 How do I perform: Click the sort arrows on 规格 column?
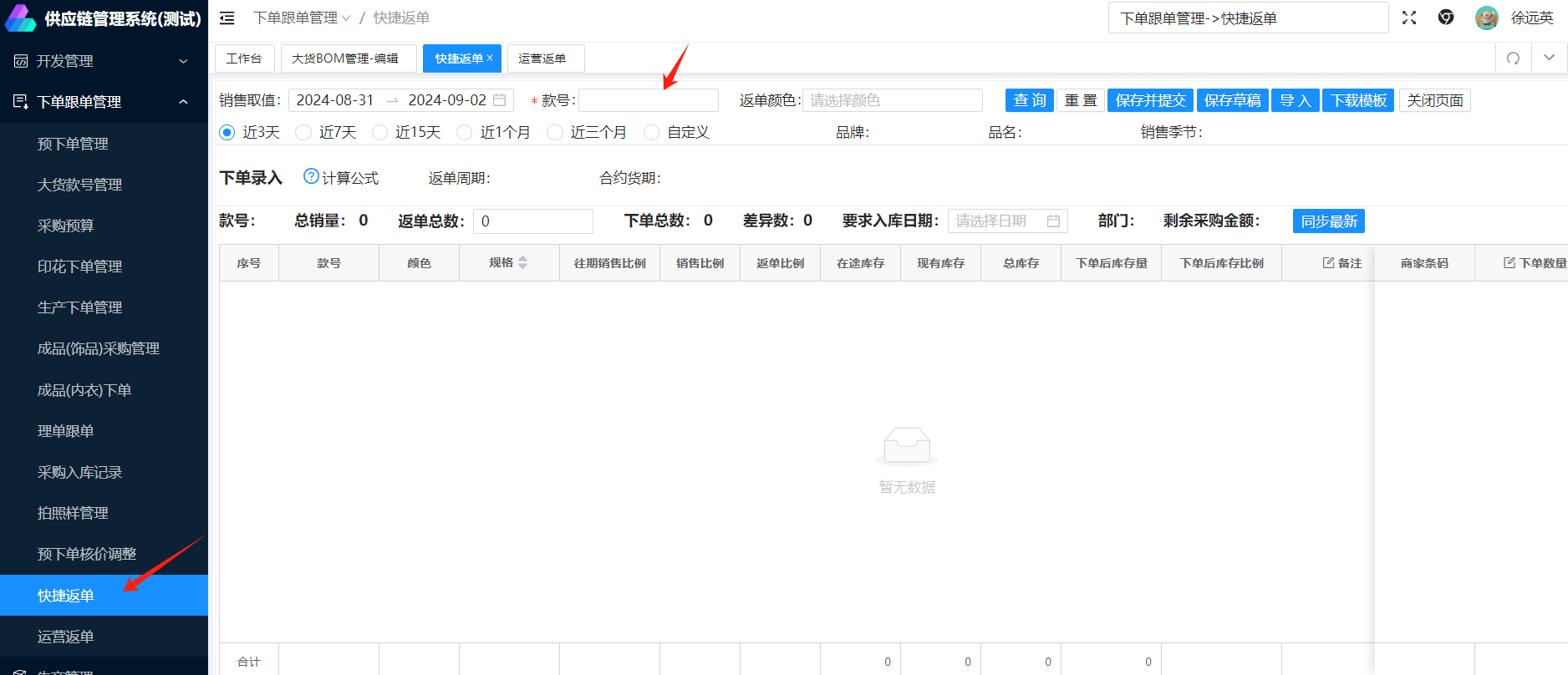(x=523, y=263)
